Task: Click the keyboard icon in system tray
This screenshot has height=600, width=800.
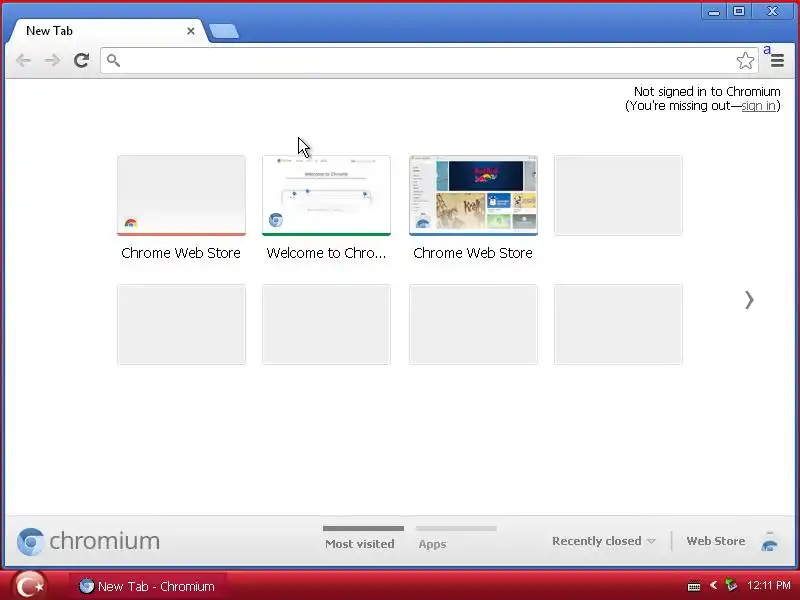Action: pyautogui.click(x=694, y=586)
